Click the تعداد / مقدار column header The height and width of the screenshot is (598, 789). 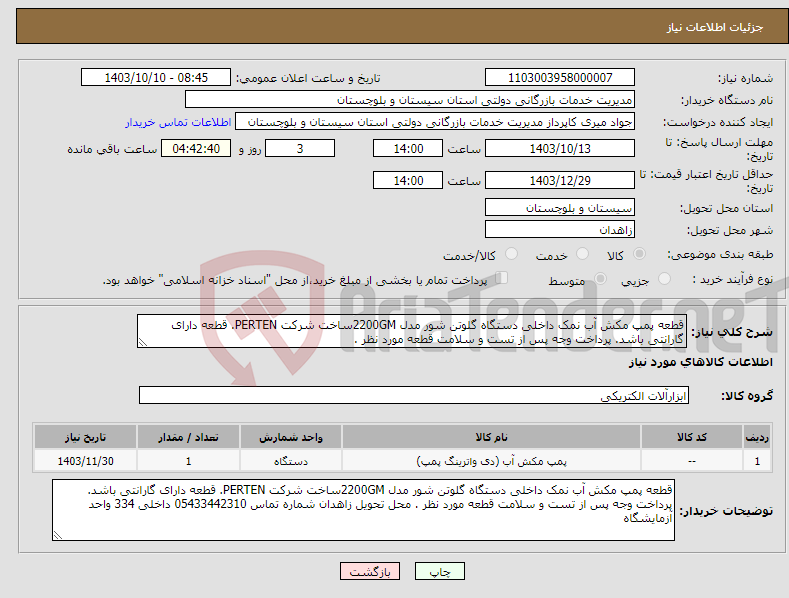click(x=188, y=437)
